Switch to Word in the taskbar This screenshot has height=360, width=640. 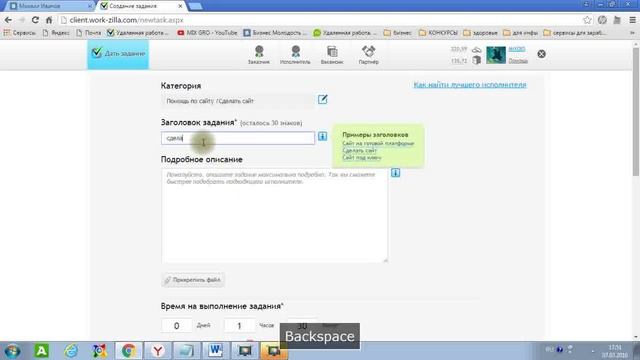tap(215, 351)
